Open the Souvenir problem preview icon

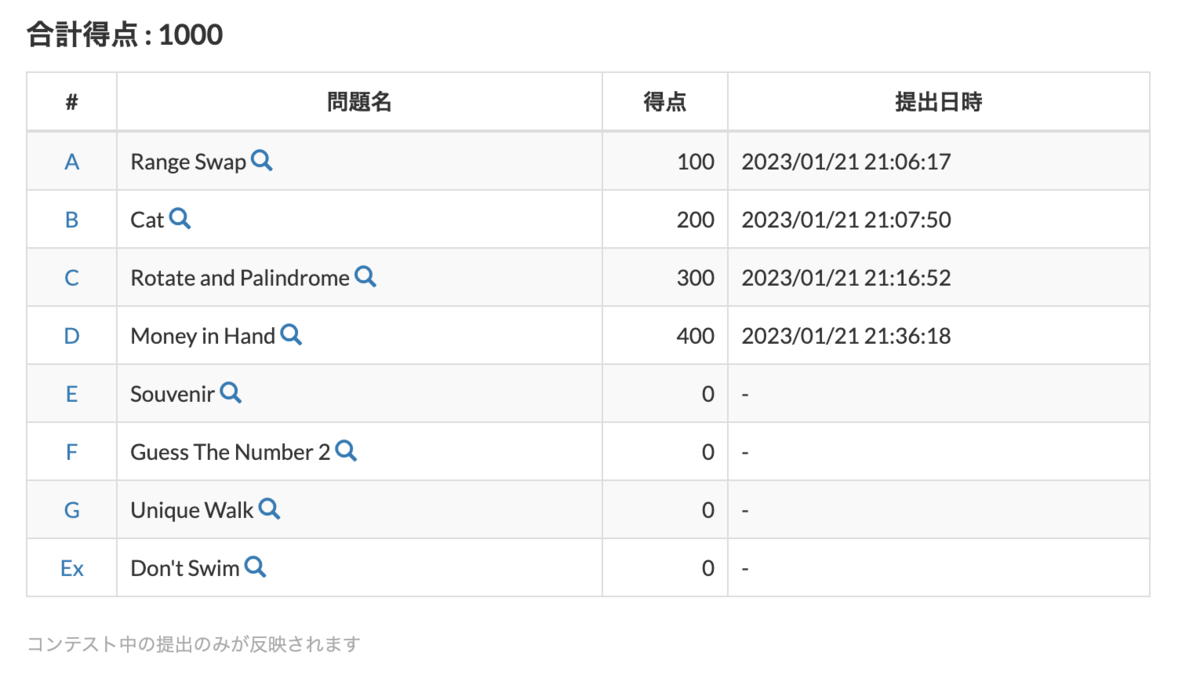point(231,394)
